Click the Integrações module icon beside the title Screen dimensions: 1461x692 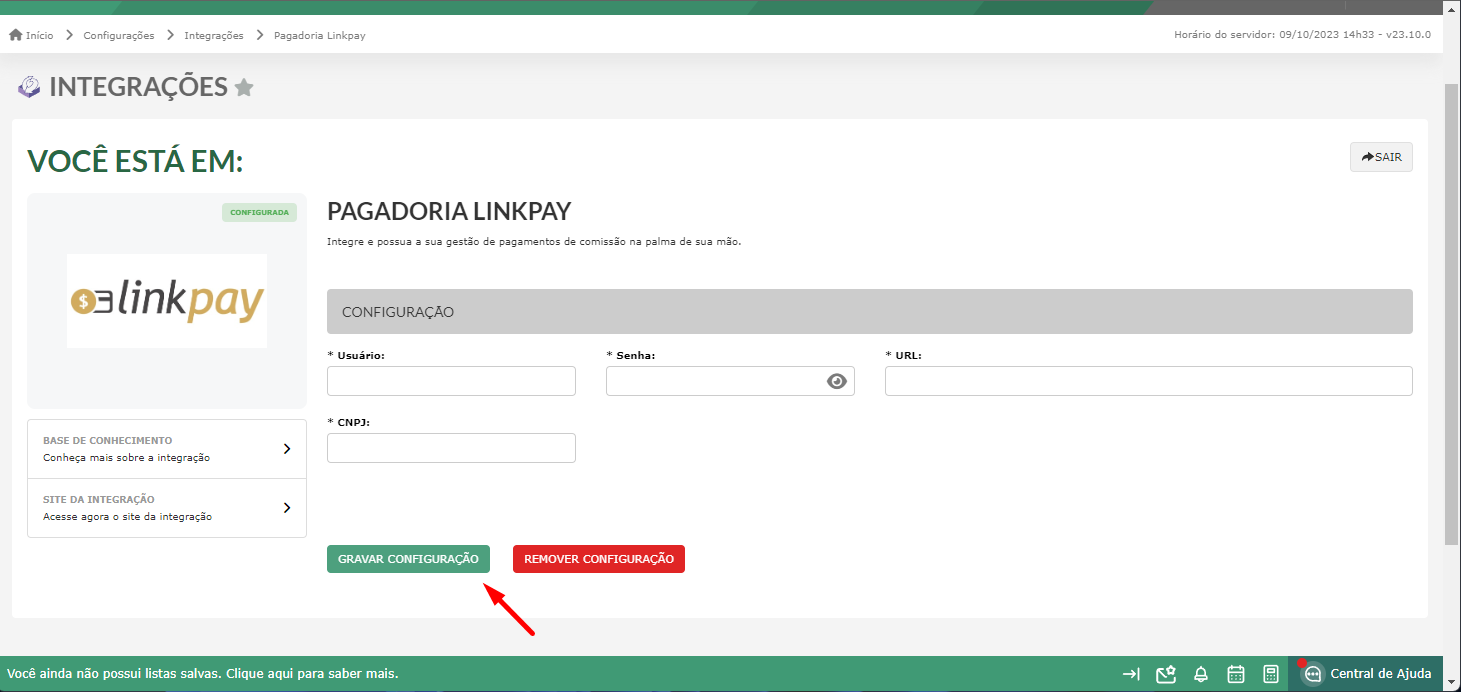click(x=29, y=87)
